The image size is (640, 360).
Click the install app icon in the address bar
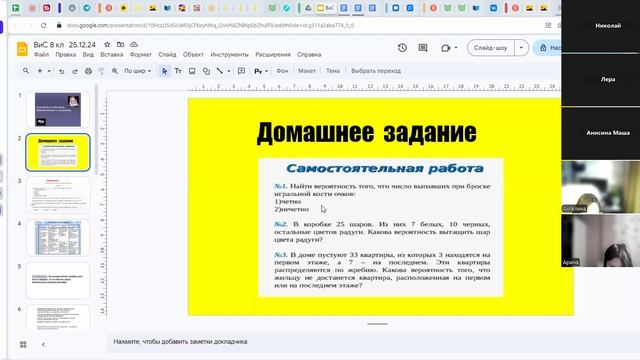point(548,25)
